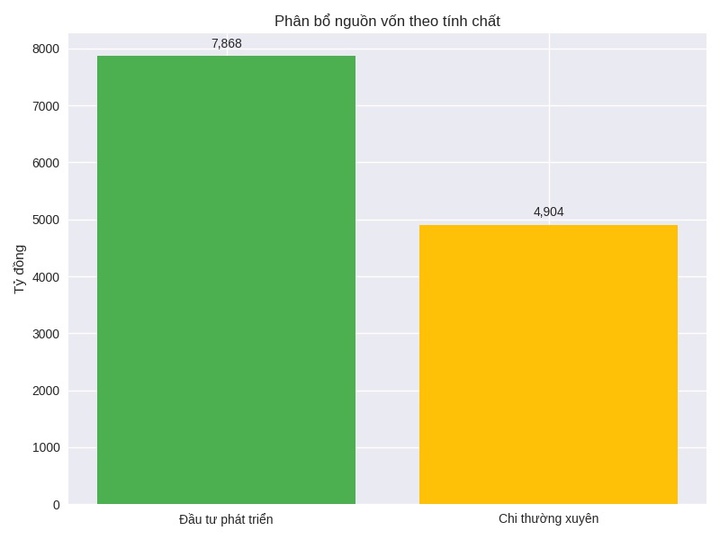The image size is (720, 540).
Task: Click the 3000 y-axis tick label
Action: point(46,334)
